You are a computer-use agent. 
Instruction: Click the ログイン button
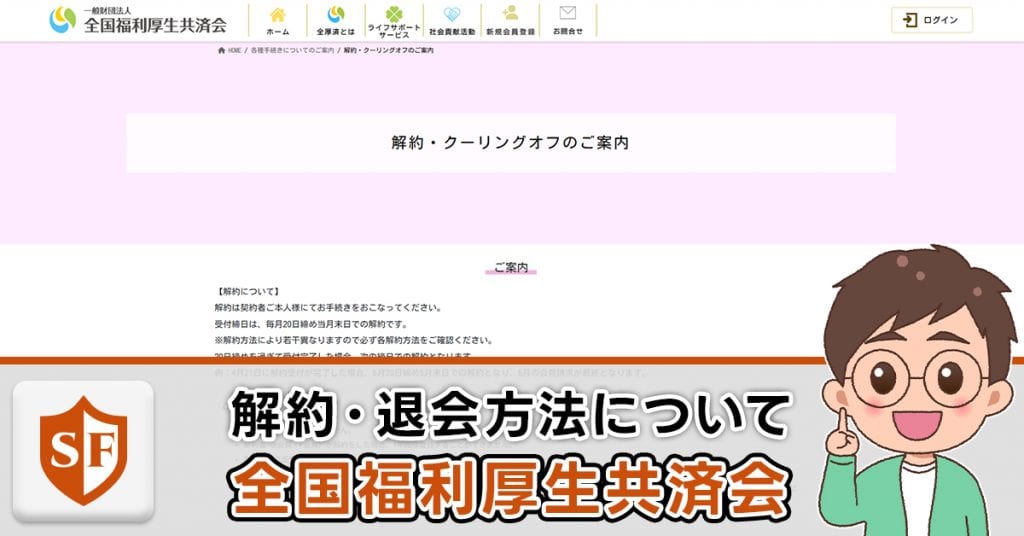pos(932,20)
